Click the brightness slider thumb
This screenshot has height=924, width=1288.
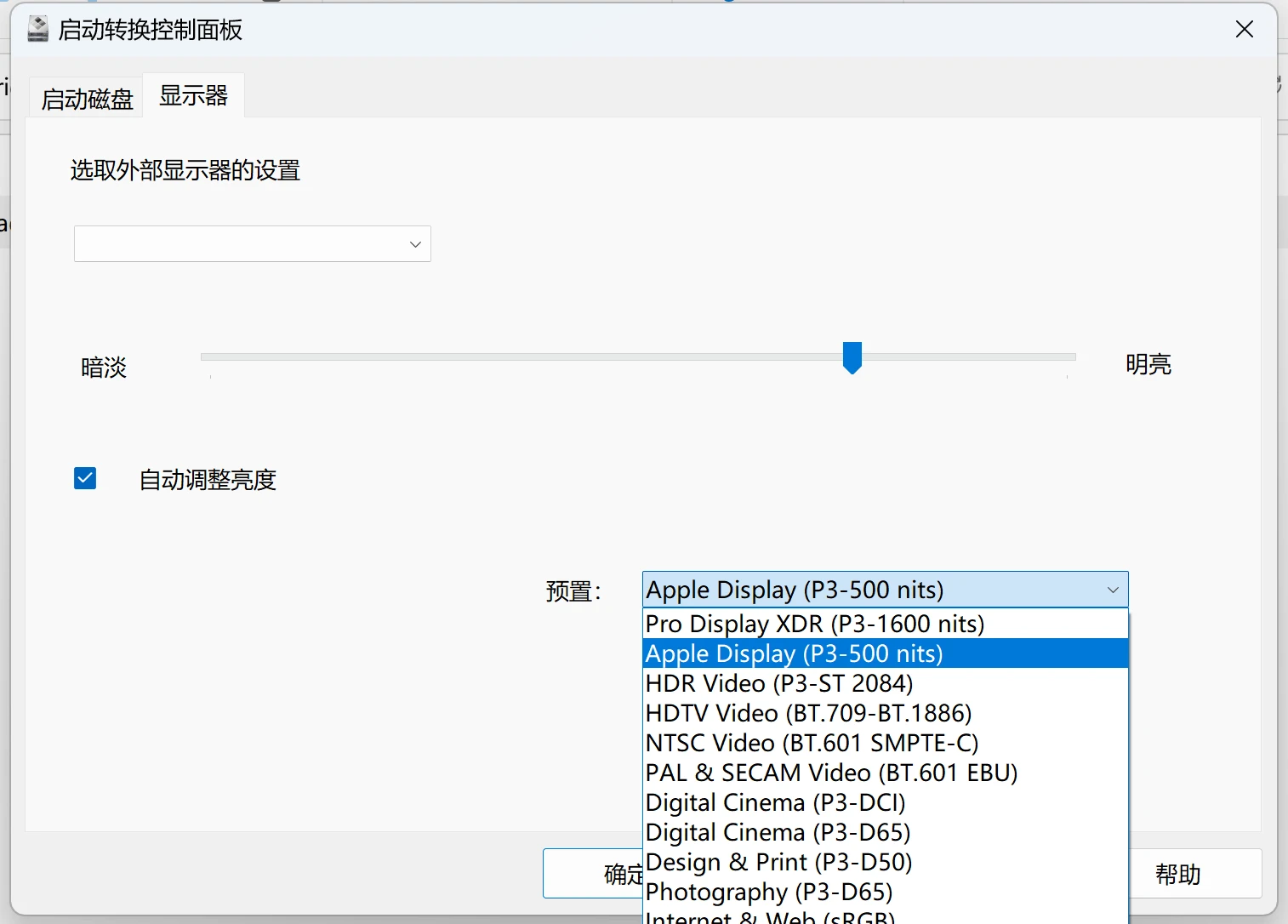pos(852,358)
